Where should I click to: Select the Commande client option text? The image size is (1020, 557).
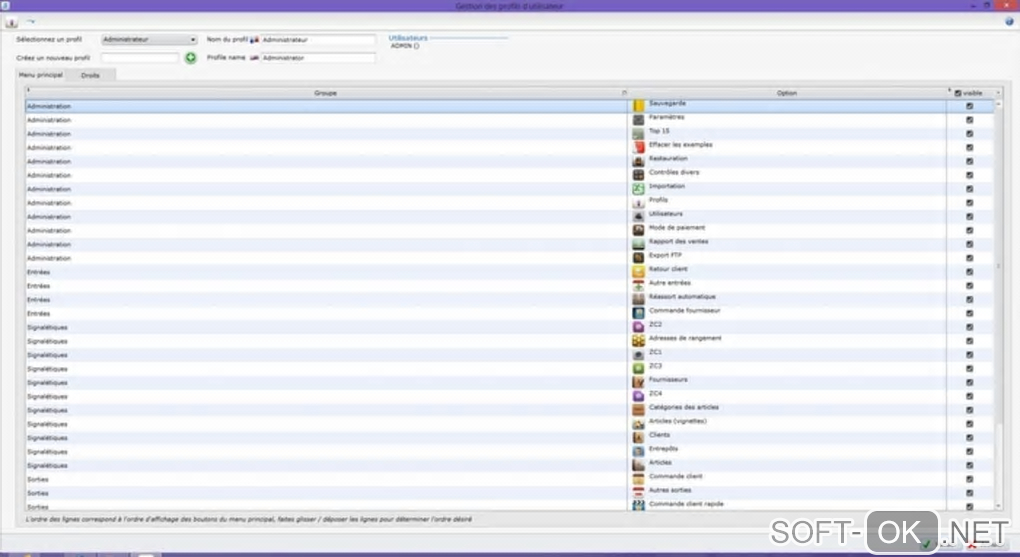675,476
